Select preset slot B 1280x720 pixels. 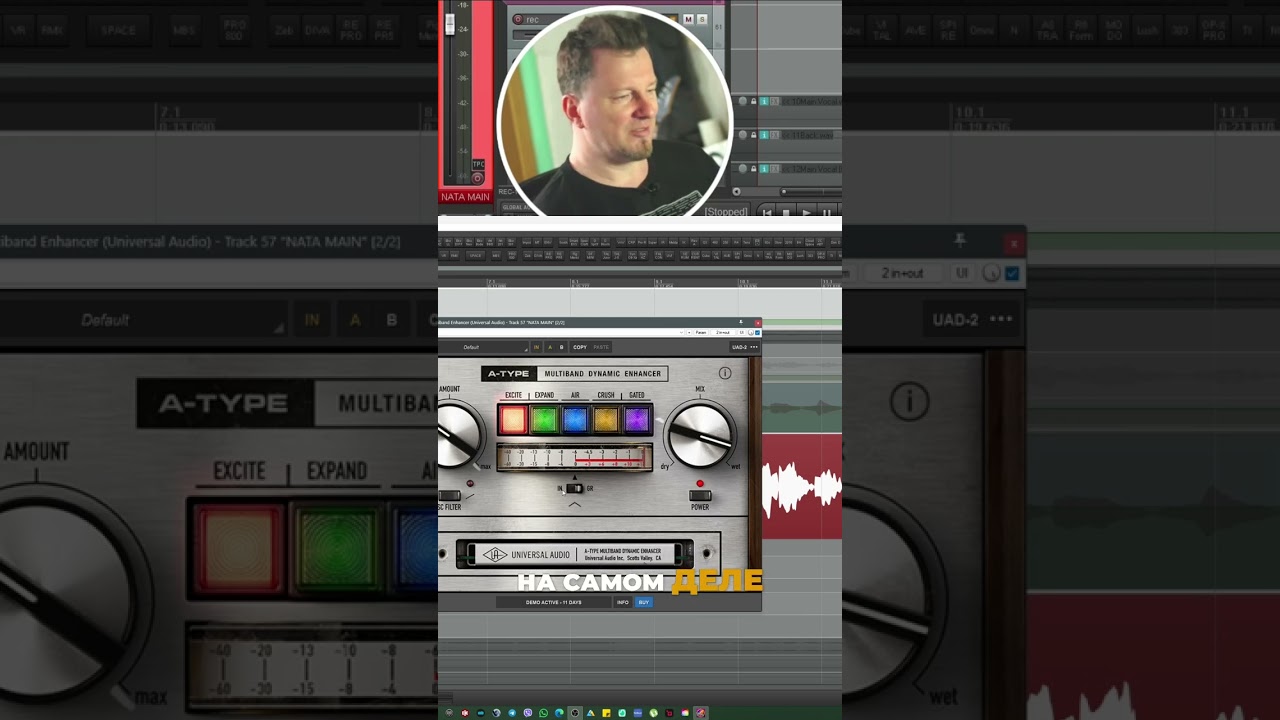click(561, 347)
